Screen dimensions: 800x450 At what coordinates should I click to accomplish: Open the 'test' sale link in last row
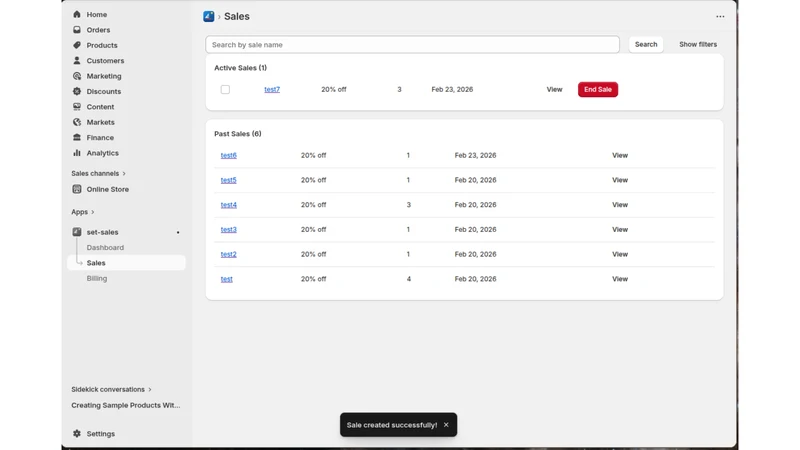point(227,279)
